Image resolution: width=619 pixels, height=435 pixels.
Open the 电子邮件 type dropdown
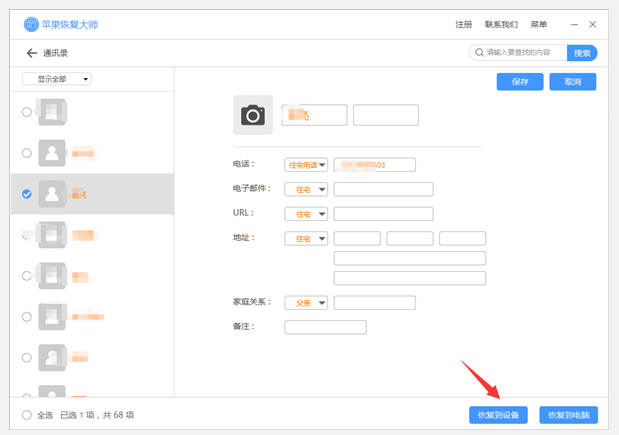pyautogui.click(x=306, y=189)
